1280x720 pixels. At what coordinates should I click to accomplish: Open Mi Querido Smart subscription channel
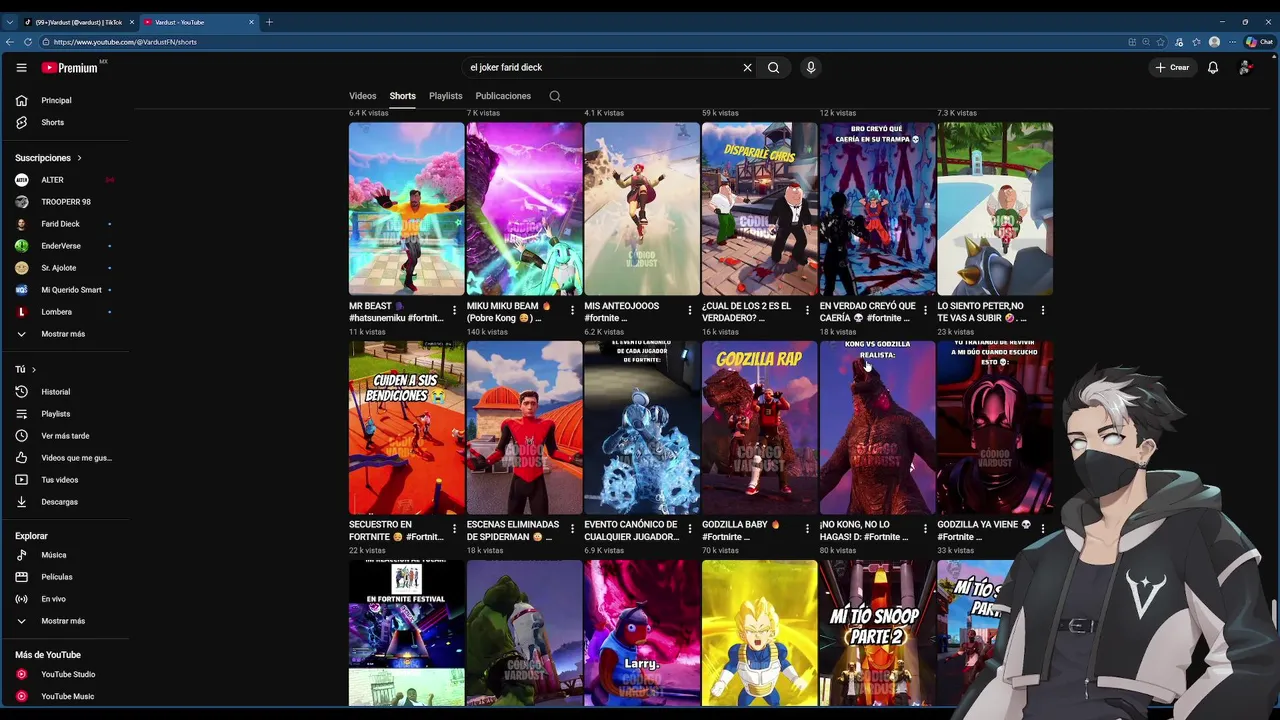click(x=64, y=290)
